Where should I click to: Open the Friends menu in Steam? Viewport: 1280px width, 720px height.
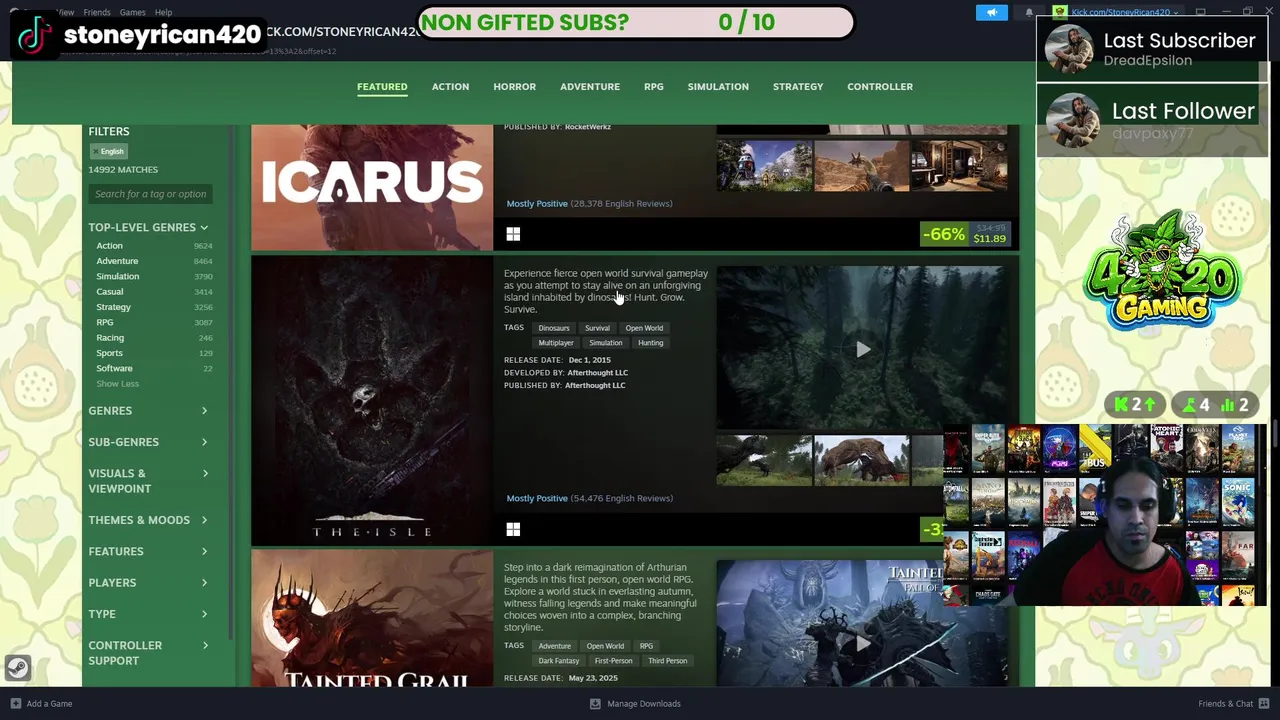coord(97,12)
